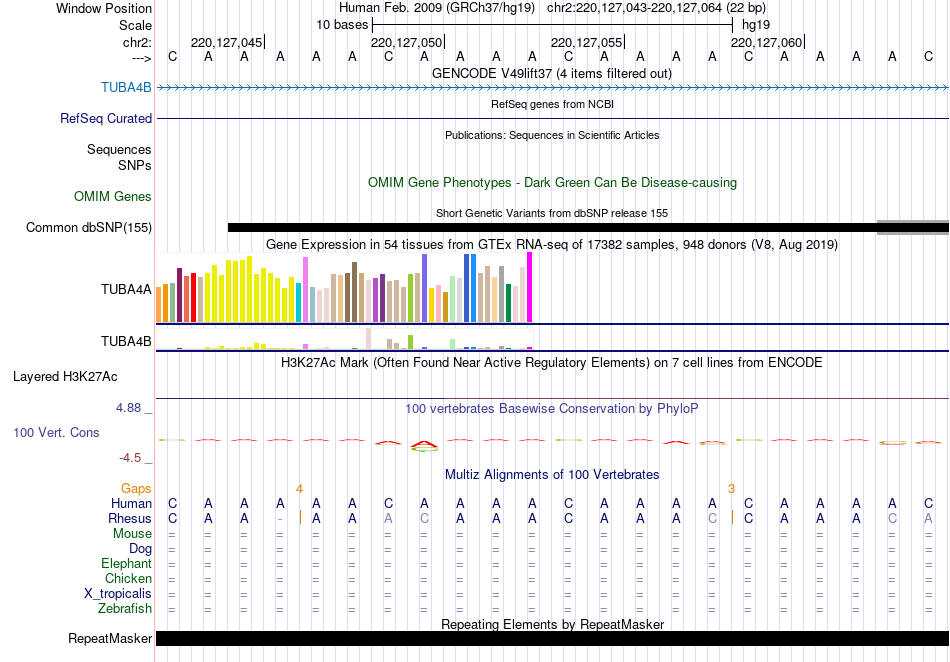This screenshot has width=950, height=662.
Task: Click the chr2:220,127,043-220,127,064 (22 bp) coordinates
Action: click(x=656, y=8)
